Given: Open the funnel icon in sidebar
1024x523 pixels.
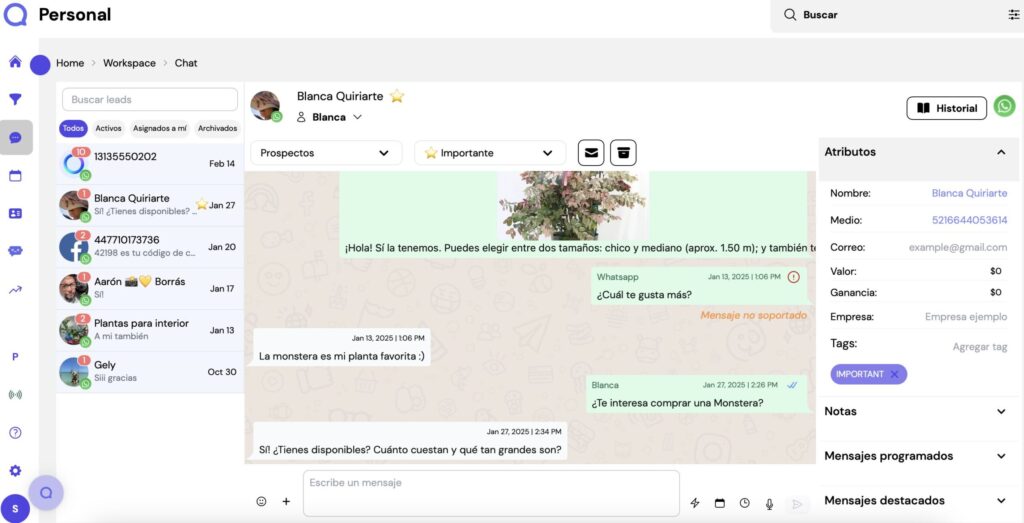Looking at the screenshot, I should (x=15, y=99).
